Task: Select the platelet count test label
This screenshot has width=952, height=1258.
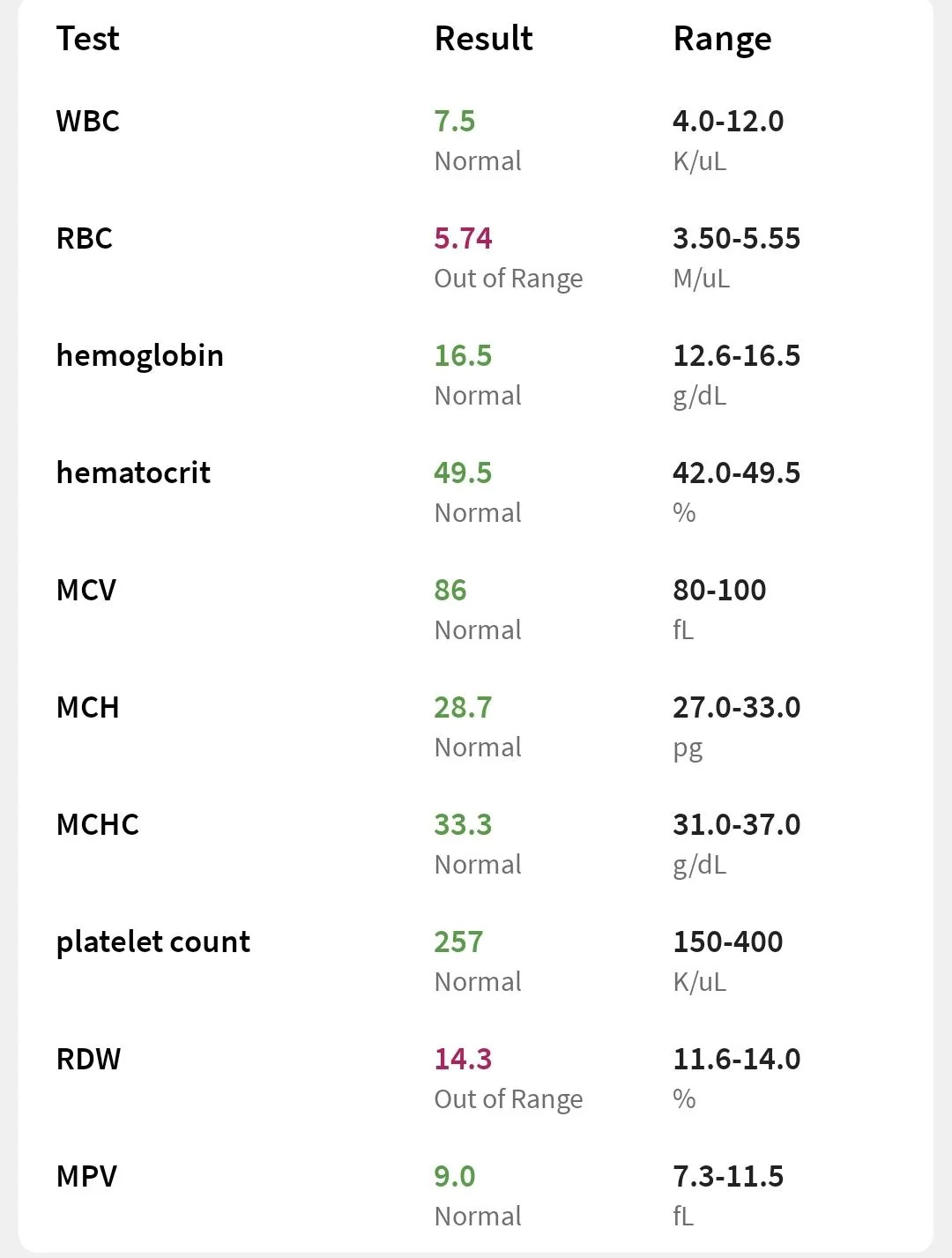Action: click(x=153, y=942)
